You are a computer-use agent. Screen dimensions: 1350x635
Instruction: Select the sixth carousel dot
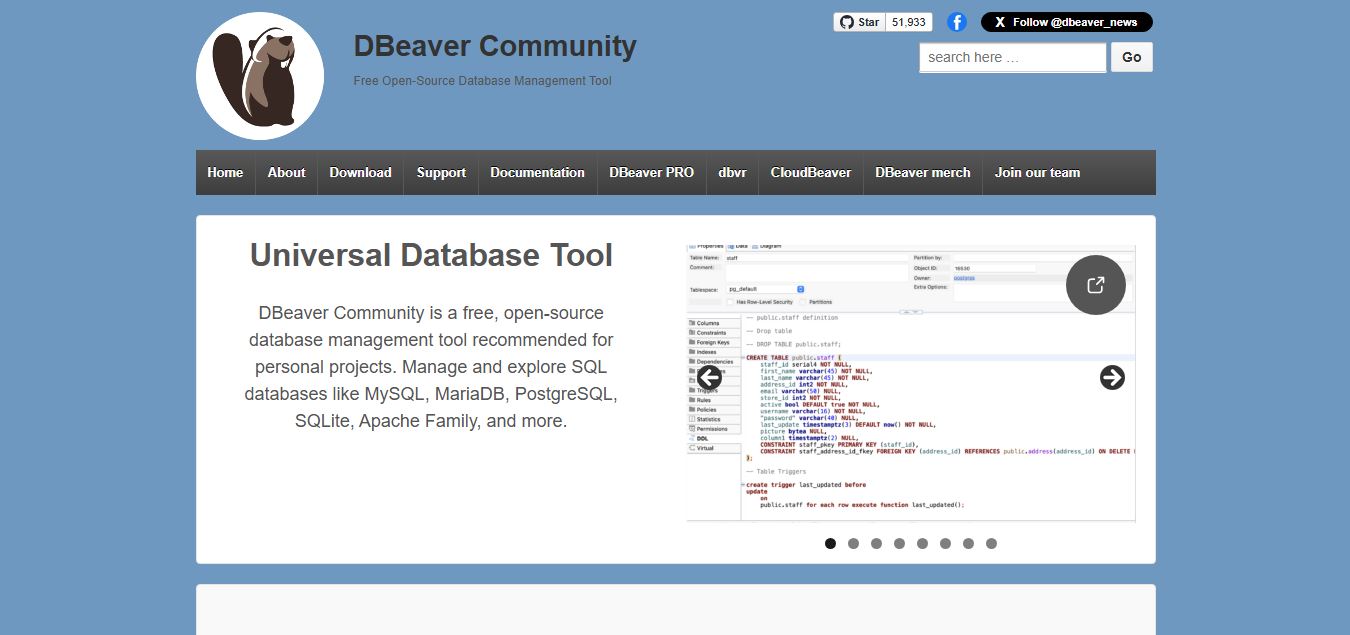coord(945,544)
